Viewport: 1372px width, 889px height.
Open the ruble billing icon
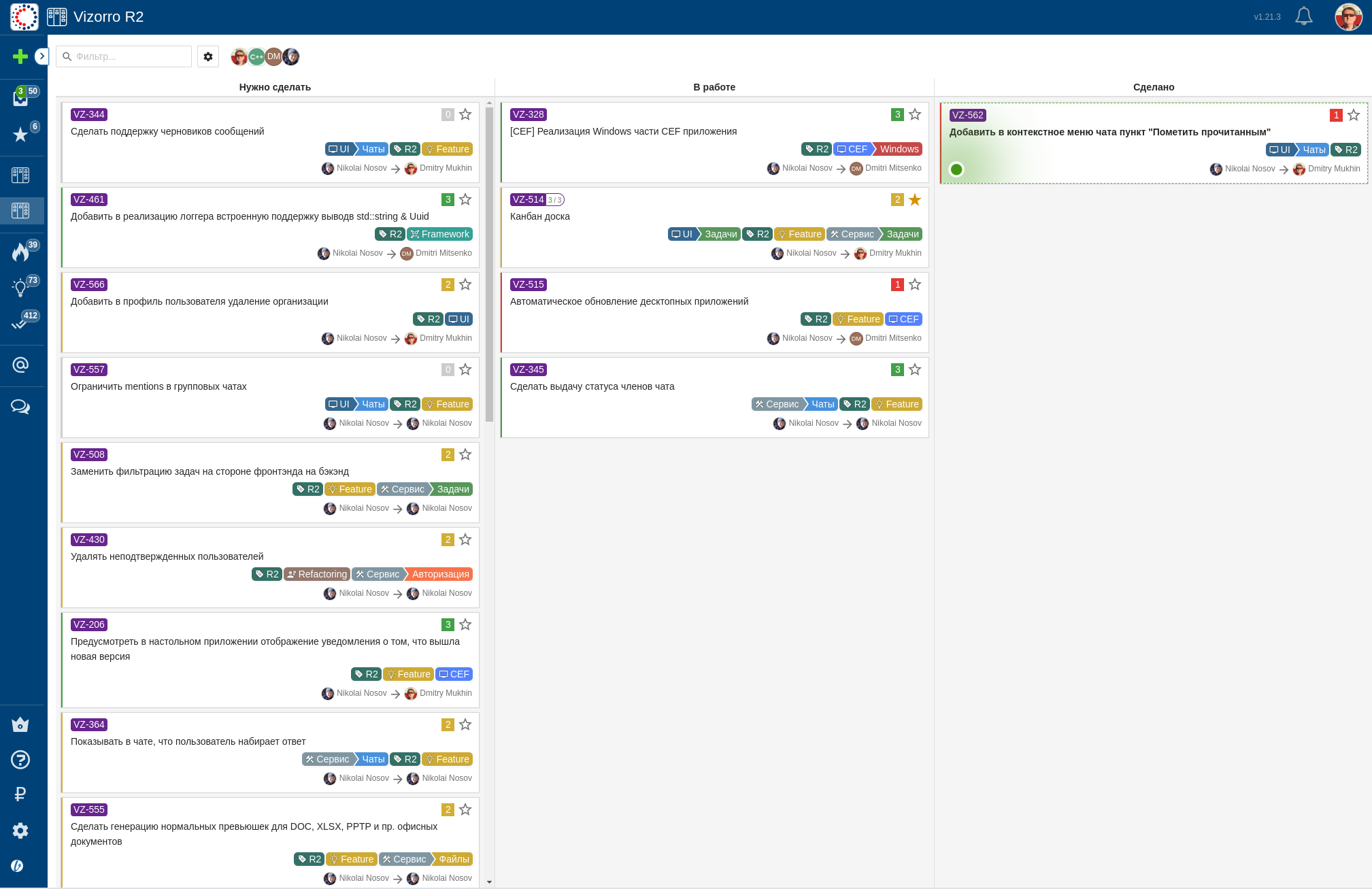click(20, 794)
